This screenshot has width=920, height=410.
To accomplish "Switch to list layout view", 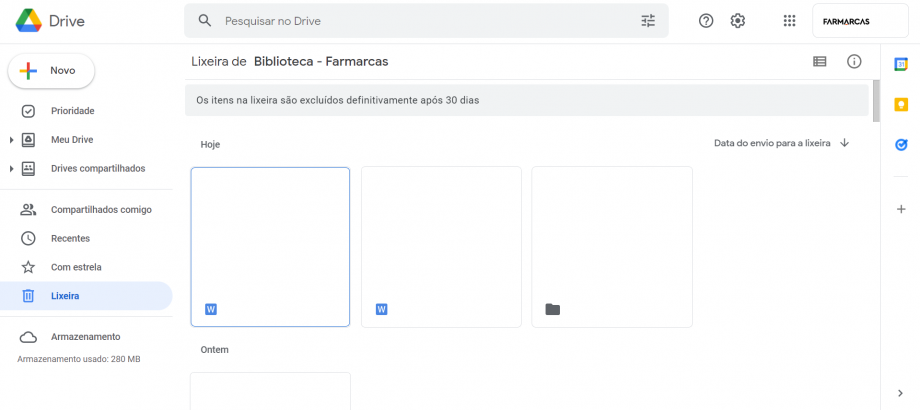I will (x=820, y=62).
